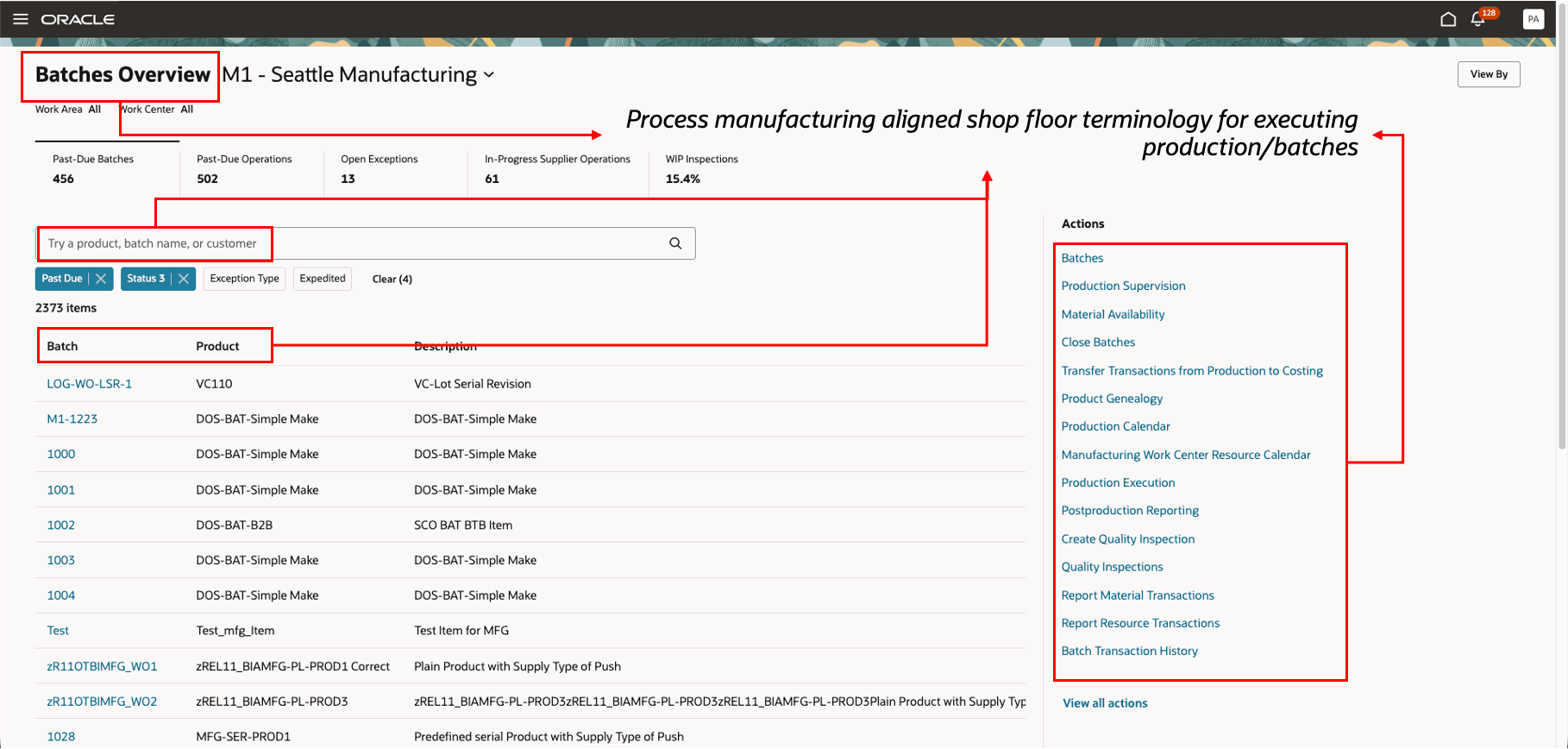Image resolution: width=1568 pixels, height=749 pixels.
Task: Remove the Past Due filter chip
Action: (101, 279)
